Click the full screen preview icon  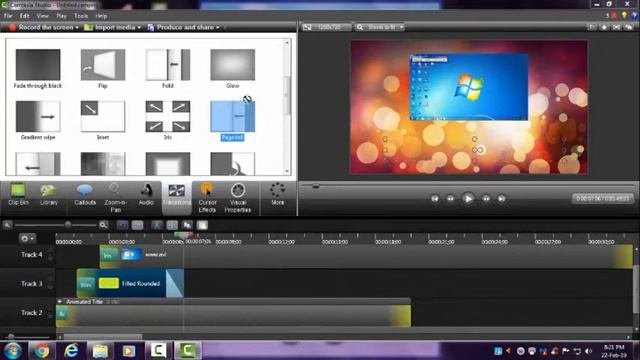click(616, 27)
